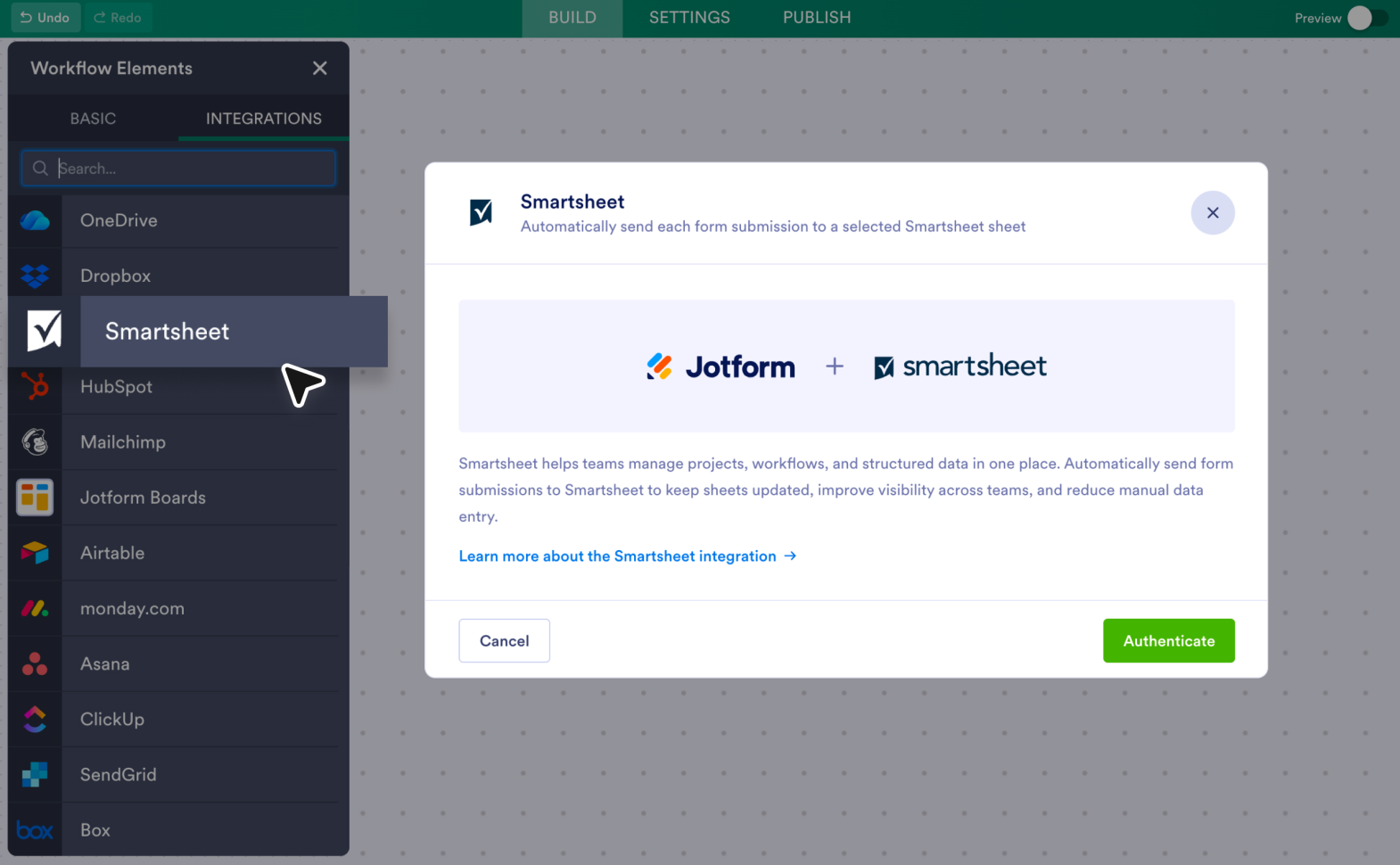
Task: Click the smartsheet logo in the banner
Action: tap(960, 367)
